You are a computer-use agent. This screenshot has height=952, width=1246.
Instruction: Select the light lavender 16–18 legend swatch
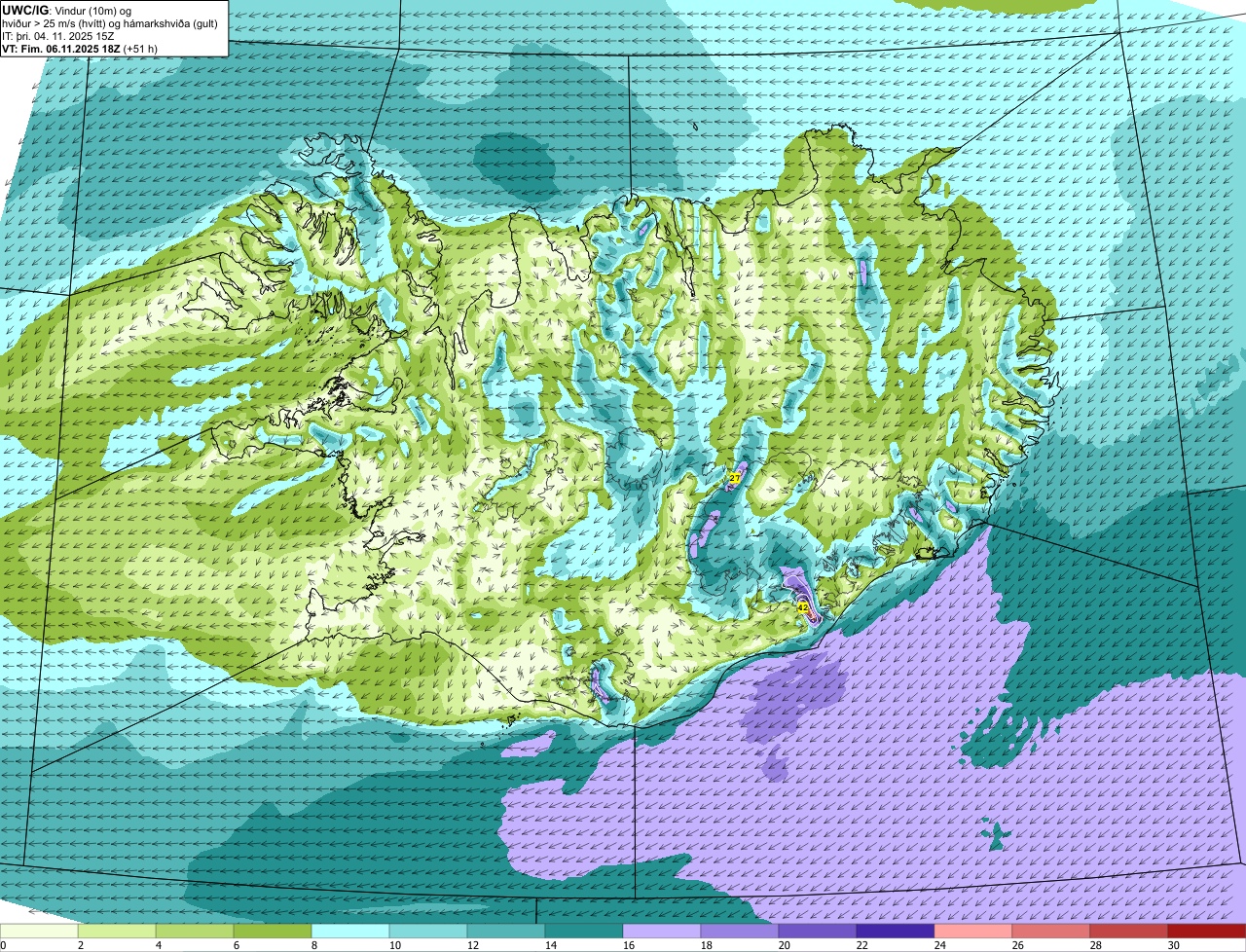click(x=662, y=931)
